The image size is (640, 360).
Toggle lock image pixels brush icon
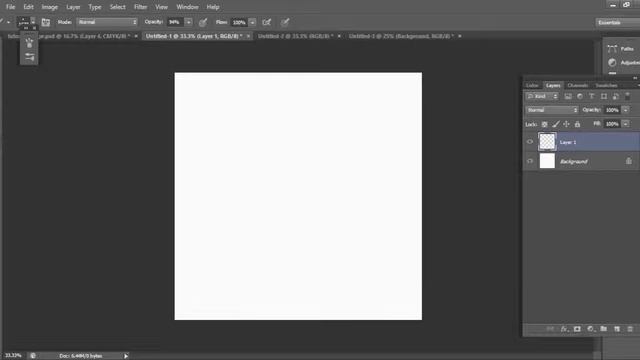click(556, 124)
